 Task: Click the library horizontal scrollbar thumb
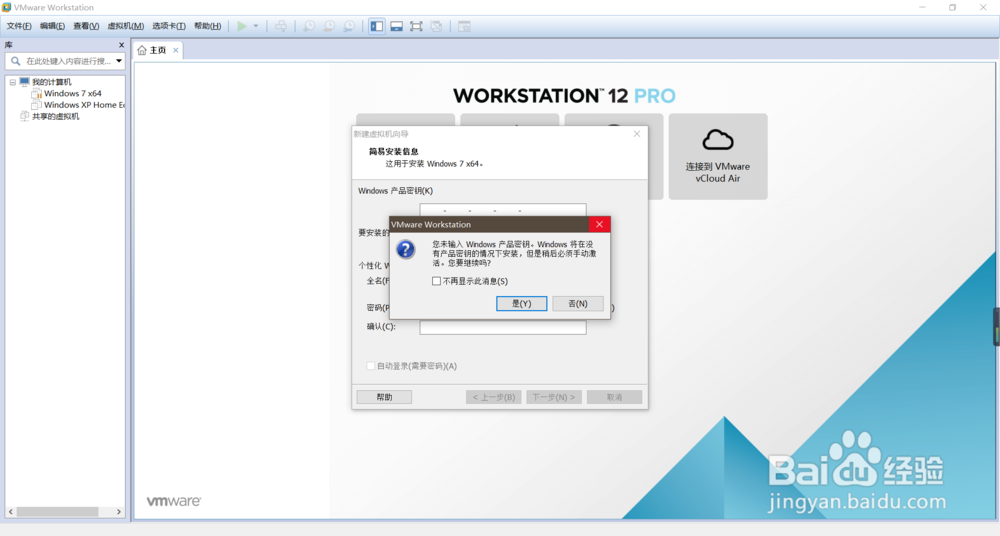pos(57,512)
